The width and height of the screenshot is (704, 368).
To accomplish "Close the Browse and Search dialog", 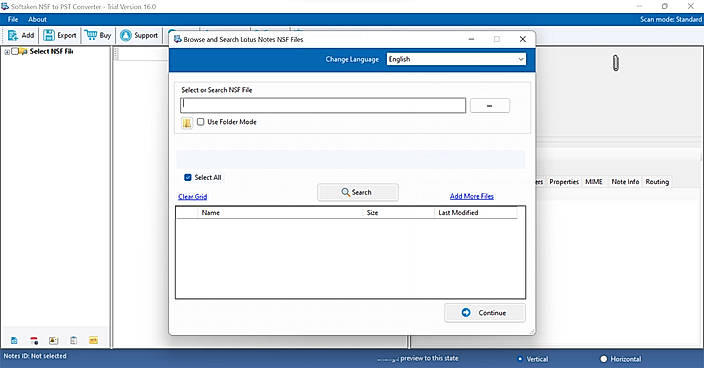I will [523, 39].
